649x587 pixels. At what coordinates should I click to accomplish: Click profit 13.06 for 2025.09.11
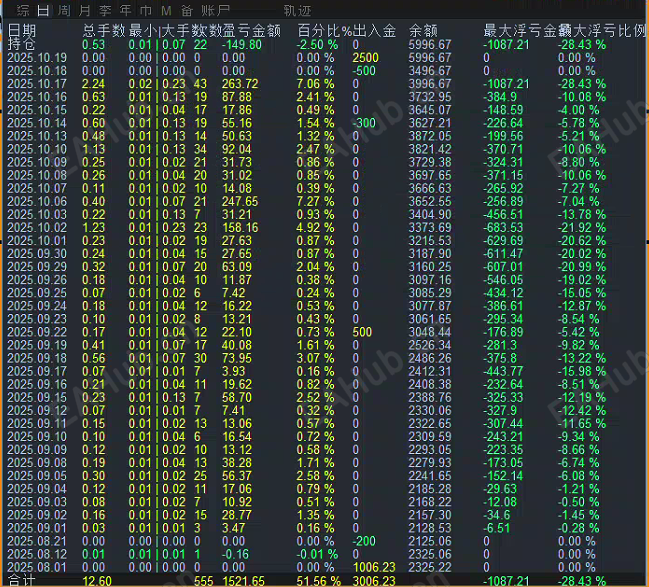(237, 423)
